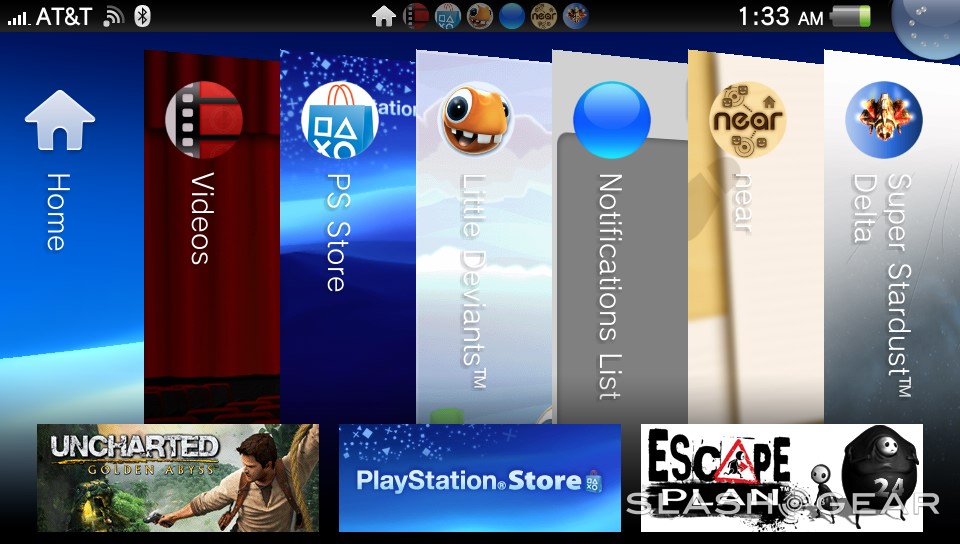Open the near app round icon
Viewport: 960px width, 544px height.
pyautogui.click(x=748, y=120)
